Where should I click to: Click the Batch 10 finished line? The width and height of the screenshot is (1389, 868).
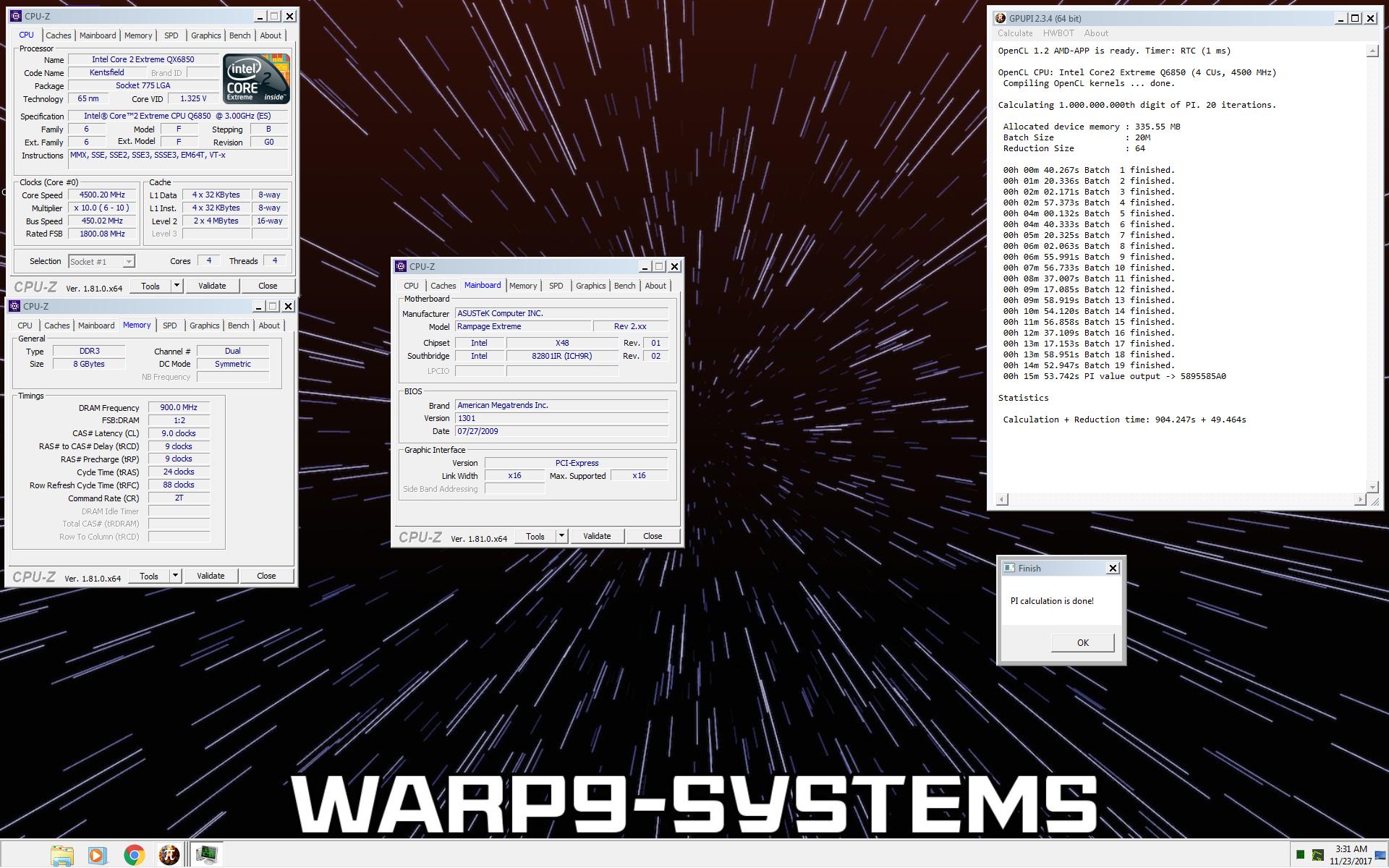point(1089,268)
